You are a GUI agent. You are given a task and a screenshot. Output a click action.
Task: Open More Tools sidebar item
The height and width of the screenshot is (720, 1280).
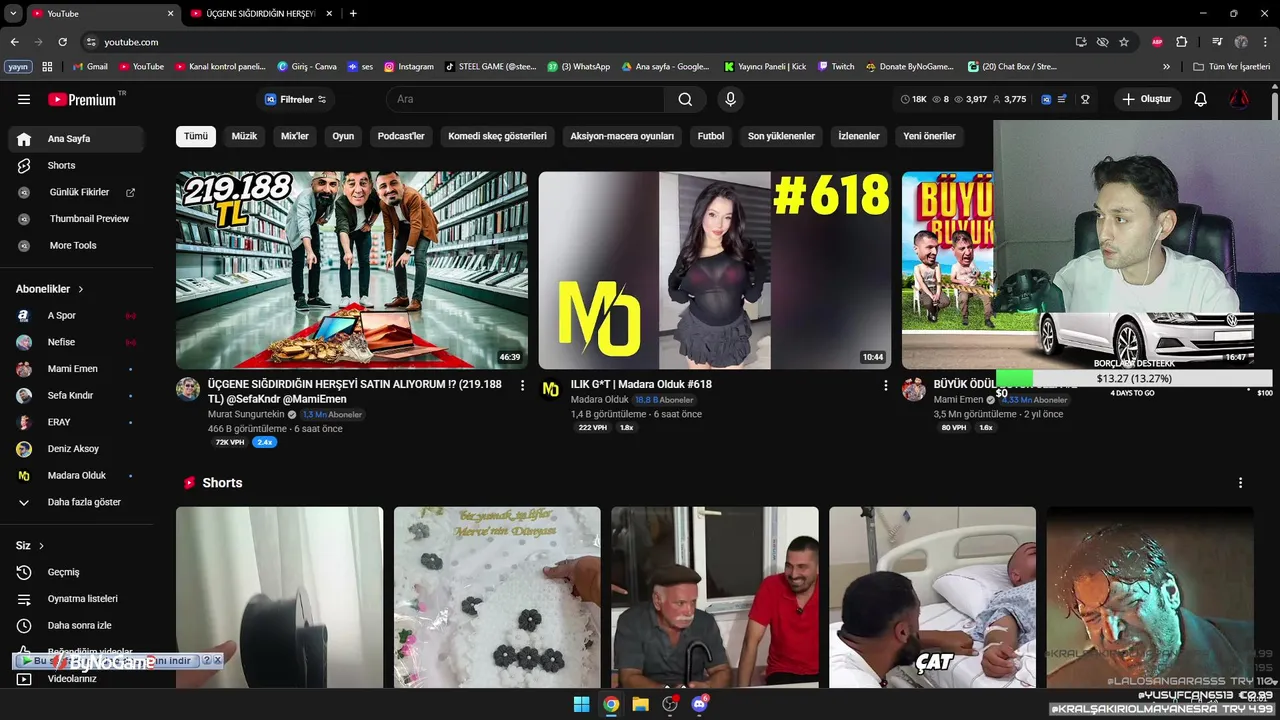(x=76, y=245)
